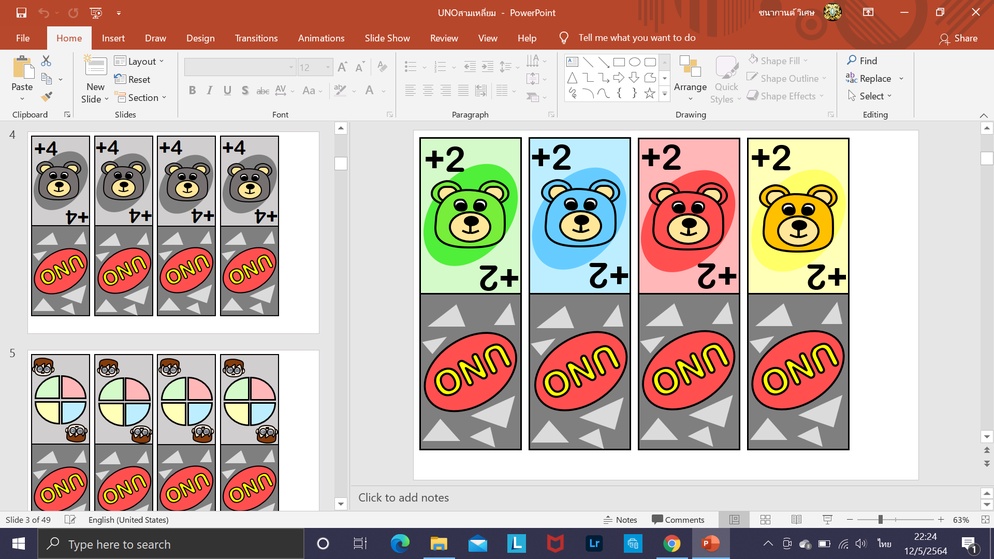Switch to Slide Show tab
994x559 pixels.
point(387,38)
